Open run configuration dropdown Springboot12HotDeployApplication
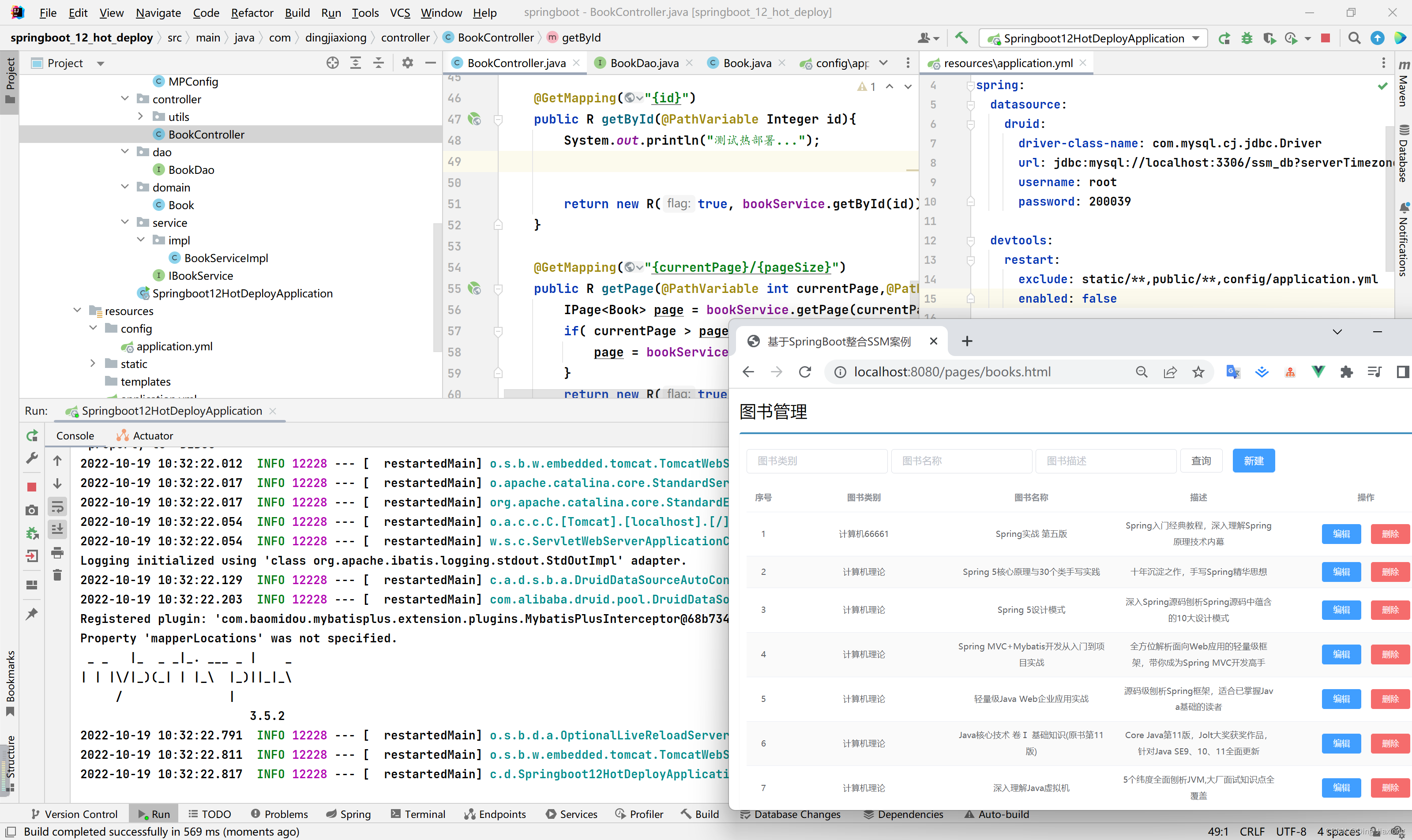1412x840 pixels. pos(1093,38)
